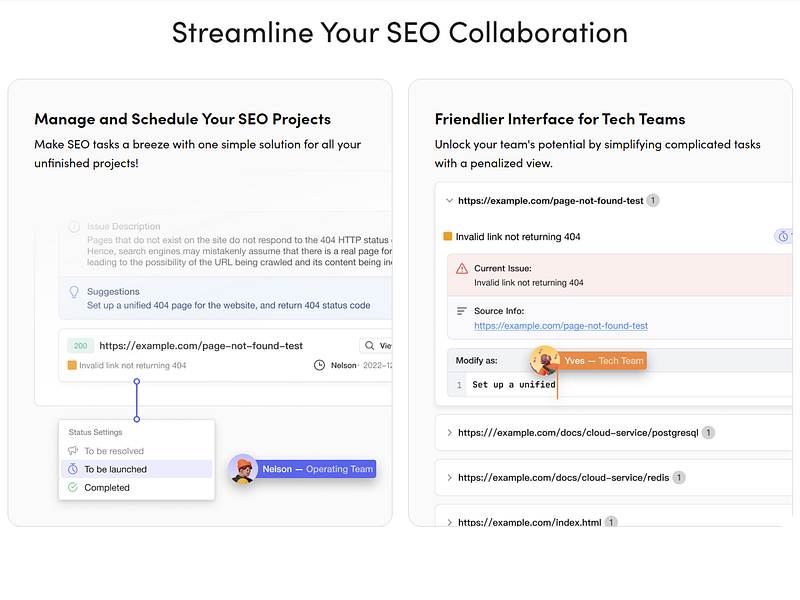
Task: Click the Suggestions heading
Action: (x=113, y=291)
